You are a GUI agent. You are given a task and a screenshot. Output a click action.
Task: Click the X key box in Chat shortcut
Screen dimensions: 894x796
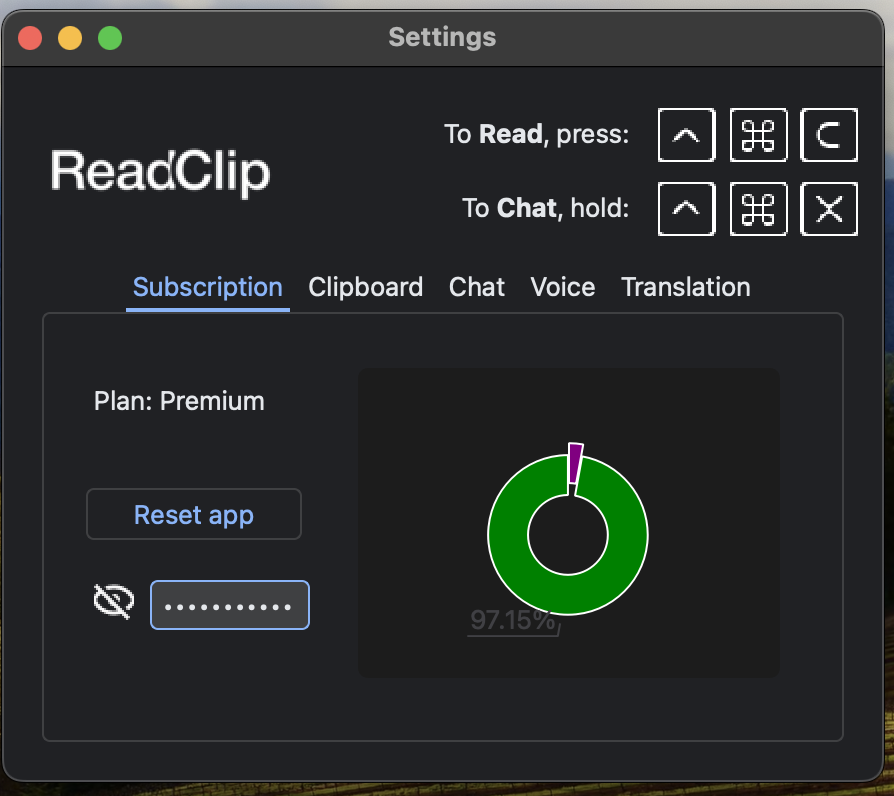tap(829, 209)
